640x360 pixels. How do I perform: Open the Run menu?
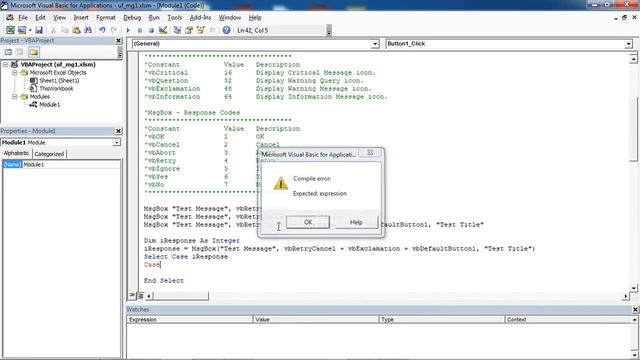154,18
